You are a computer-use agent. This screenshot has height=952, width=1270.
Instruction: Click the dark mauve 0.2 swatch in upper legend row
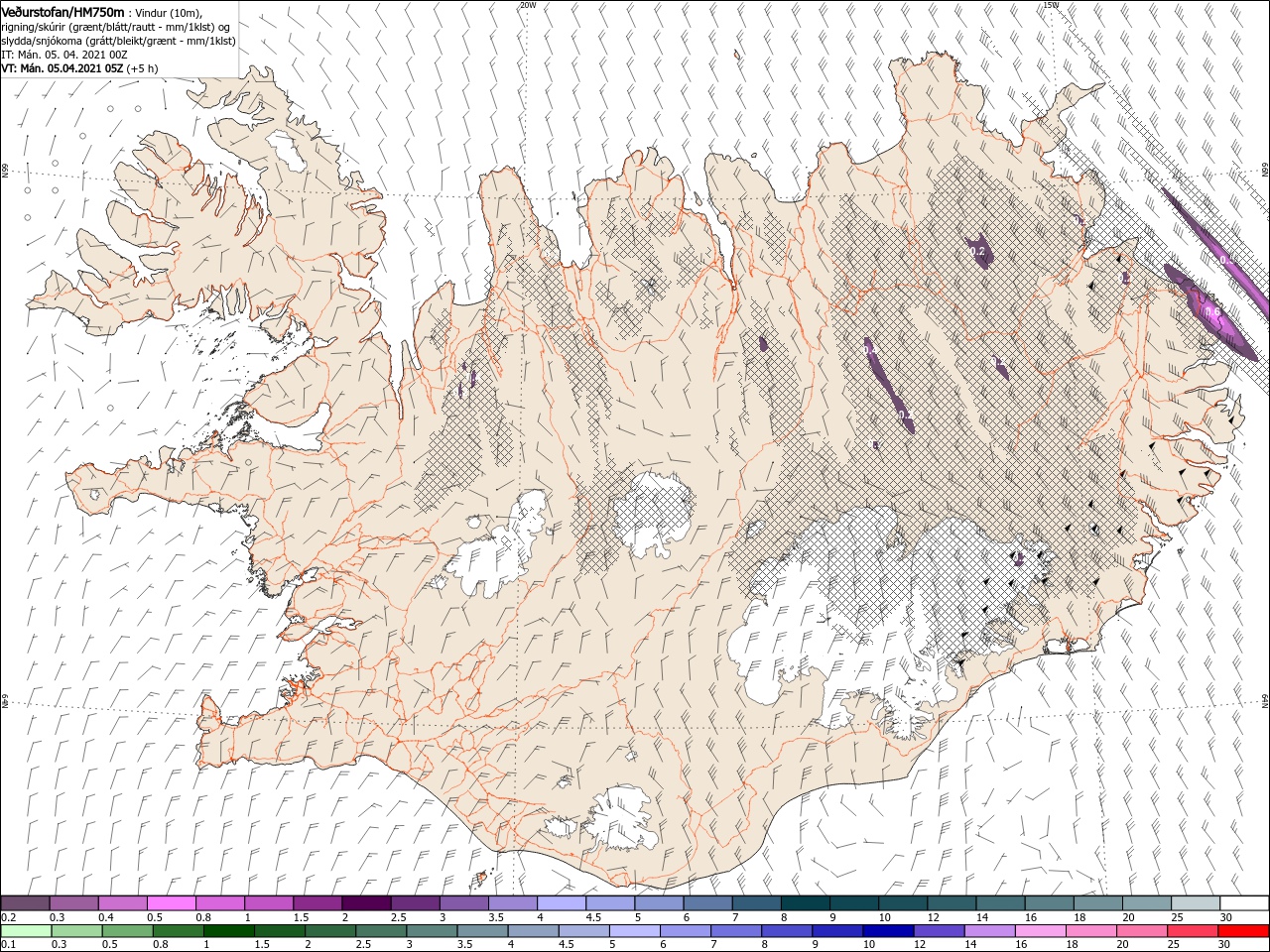point(25,903)
